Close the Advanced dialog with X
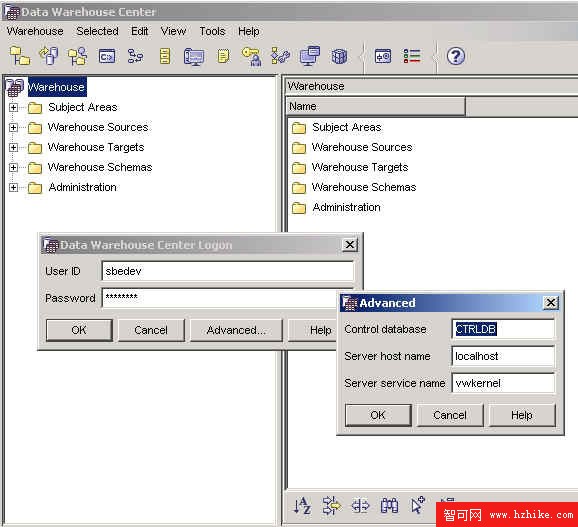This screenshot has width=578, height=527. click(551, 303)
